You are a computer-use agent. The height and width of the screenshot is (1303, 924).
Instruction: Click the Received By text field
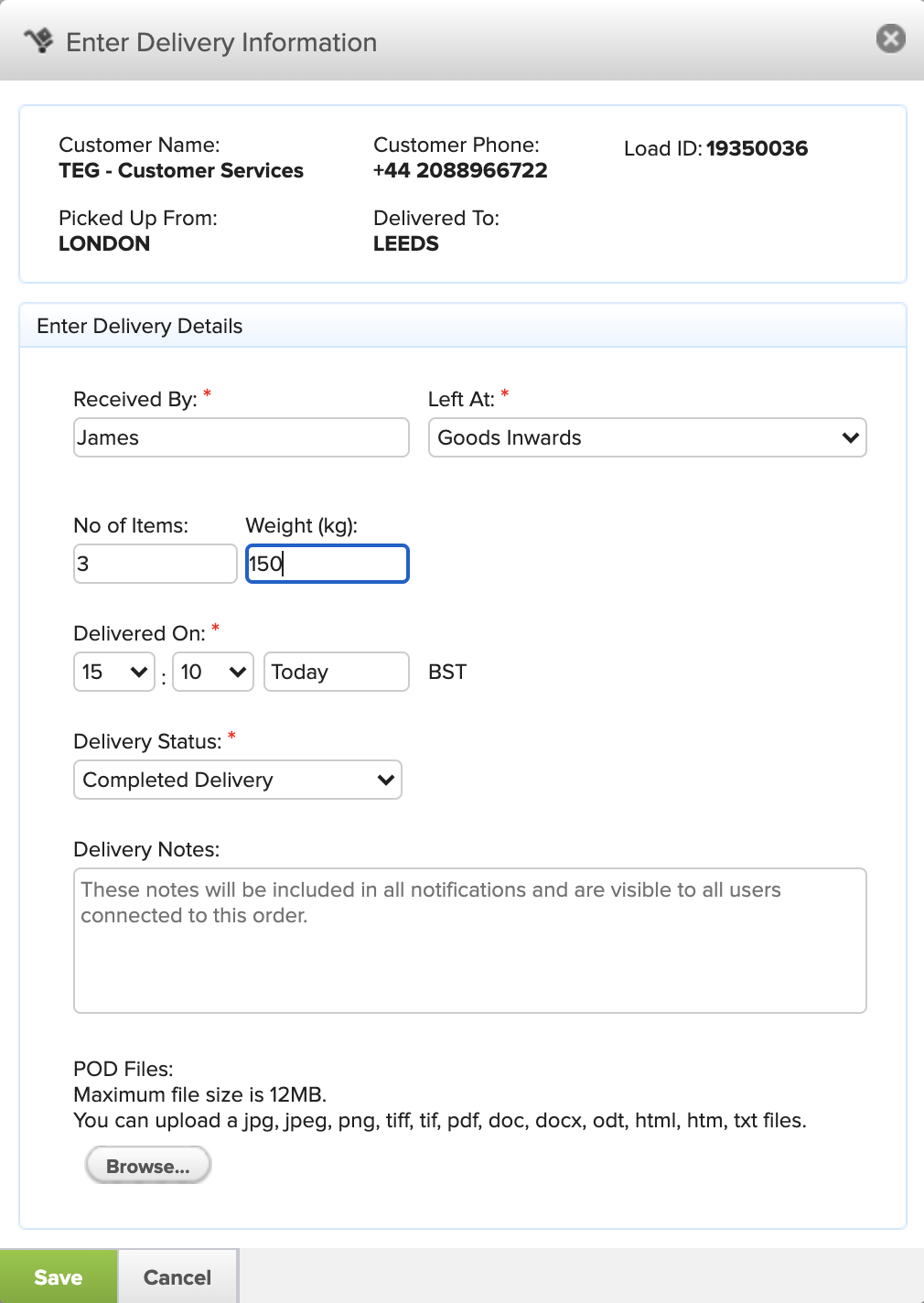(241, 437)
